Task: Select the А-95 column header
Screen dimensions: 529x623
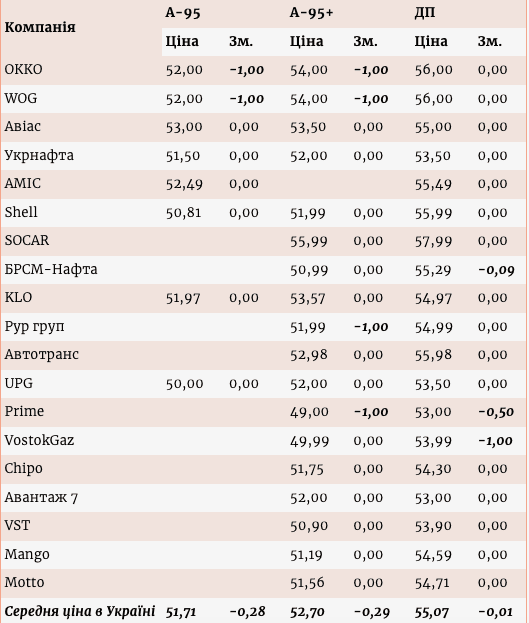Action: (183, 13)
